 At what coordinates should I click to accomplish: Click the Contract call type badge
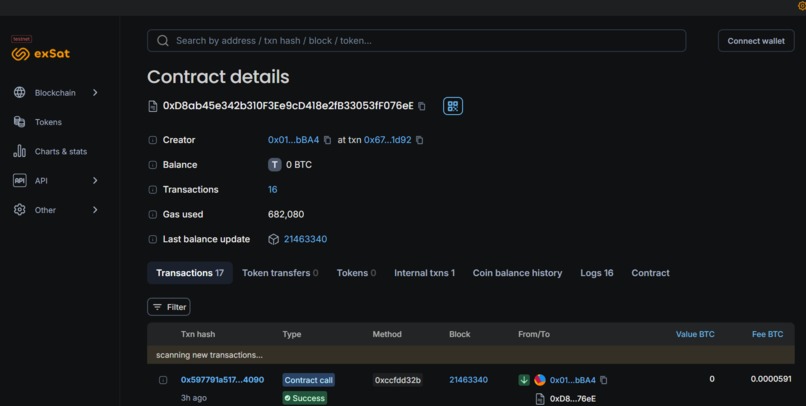click(308, 380)
